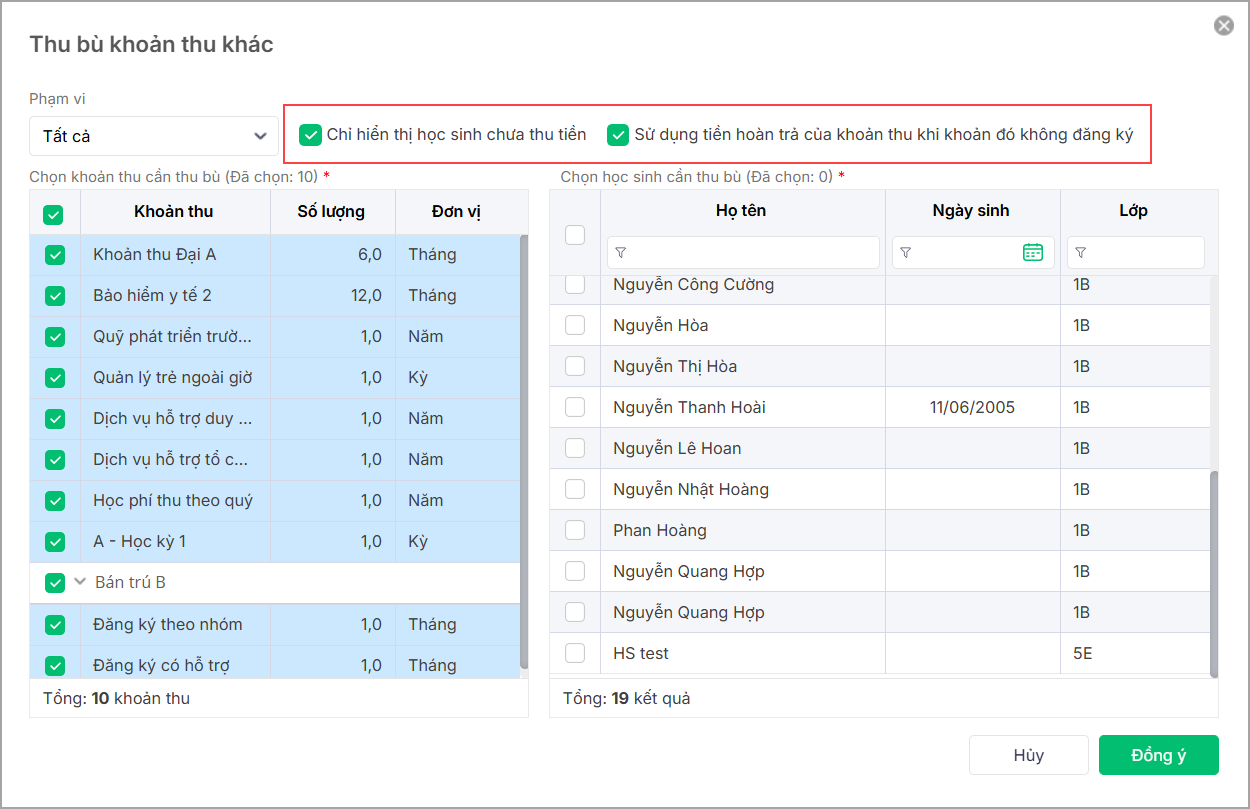
Task: Select the checkbox for Nguyễn Thanh Hoài
Action: 575,407
